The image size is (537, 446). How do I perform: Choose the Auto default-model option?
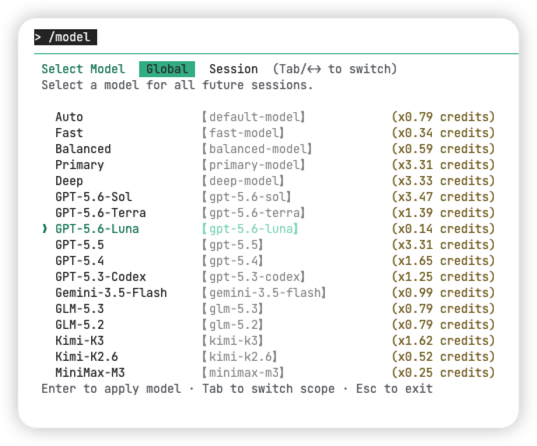[268, 117]
